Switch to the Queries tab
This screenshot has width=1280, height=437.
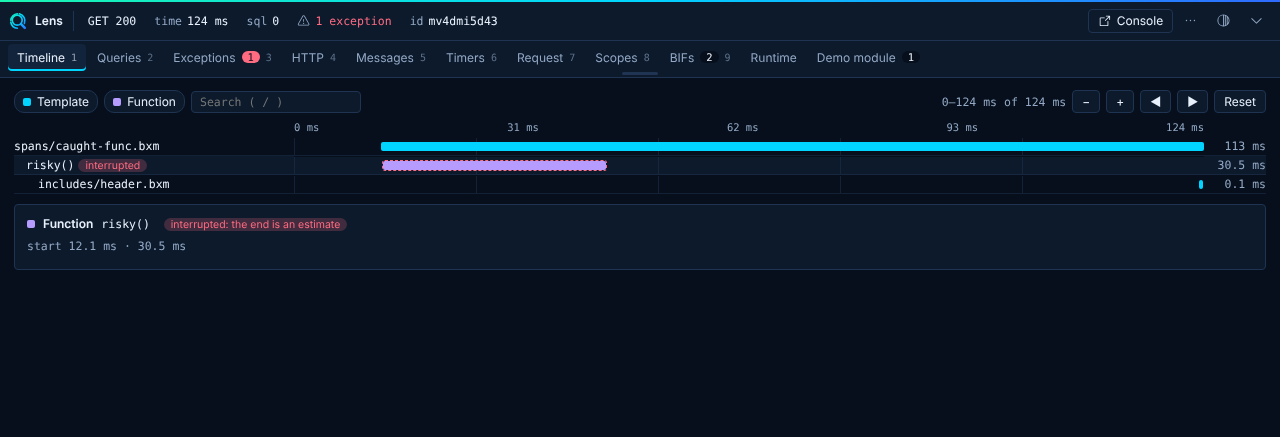pyautogui.click(x=125, y=58)
